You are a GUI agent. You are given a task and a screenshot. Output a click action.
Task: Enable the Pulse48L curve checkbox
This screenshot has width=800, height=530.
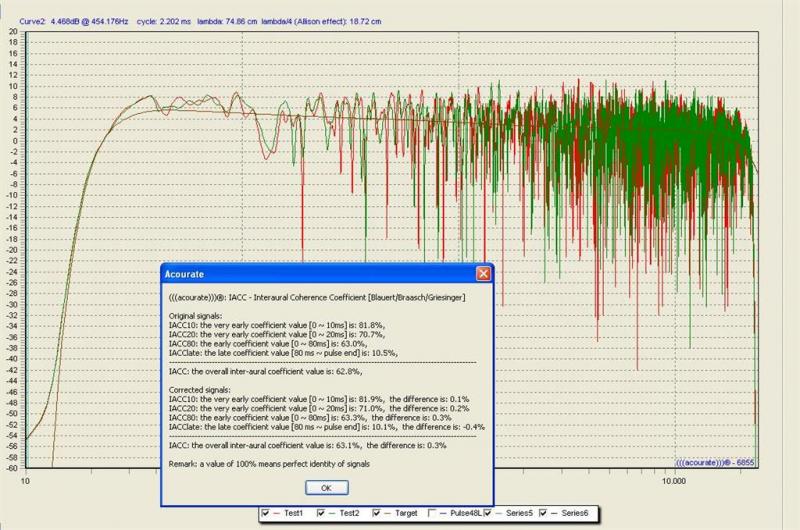(432, 513)
